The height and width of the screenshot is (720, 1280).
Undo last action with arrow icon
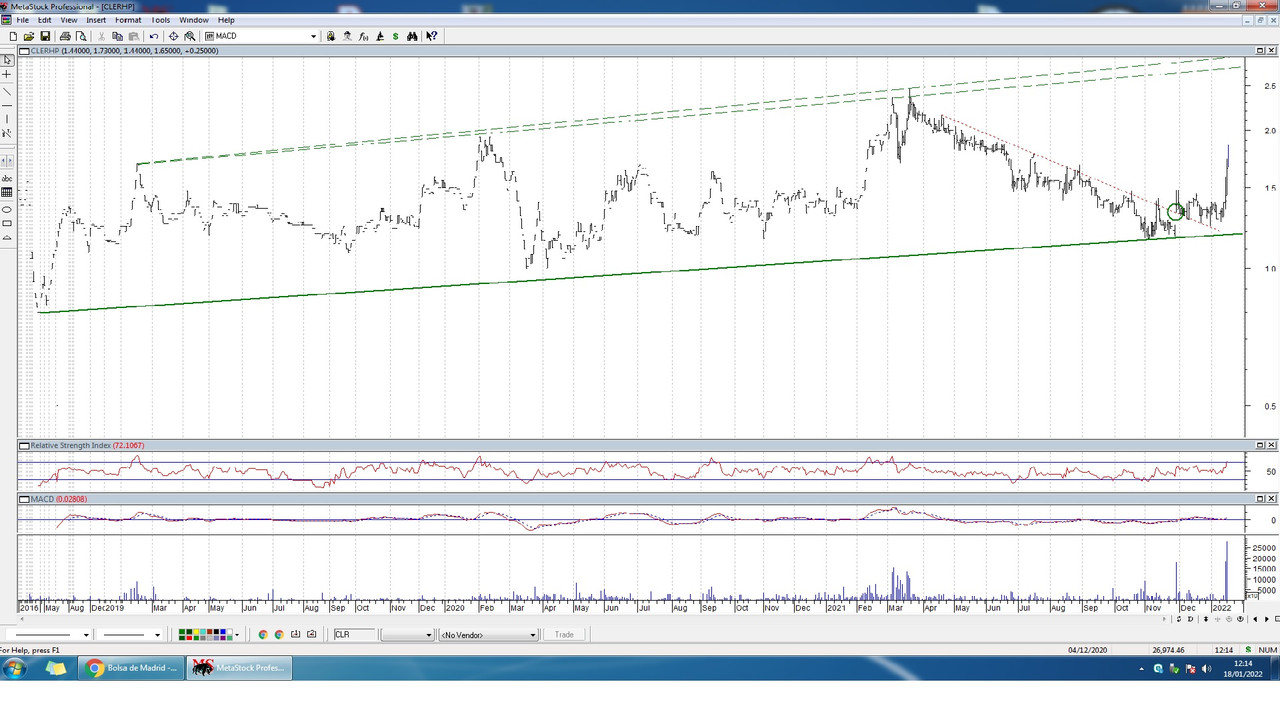[x=153, y=36]
